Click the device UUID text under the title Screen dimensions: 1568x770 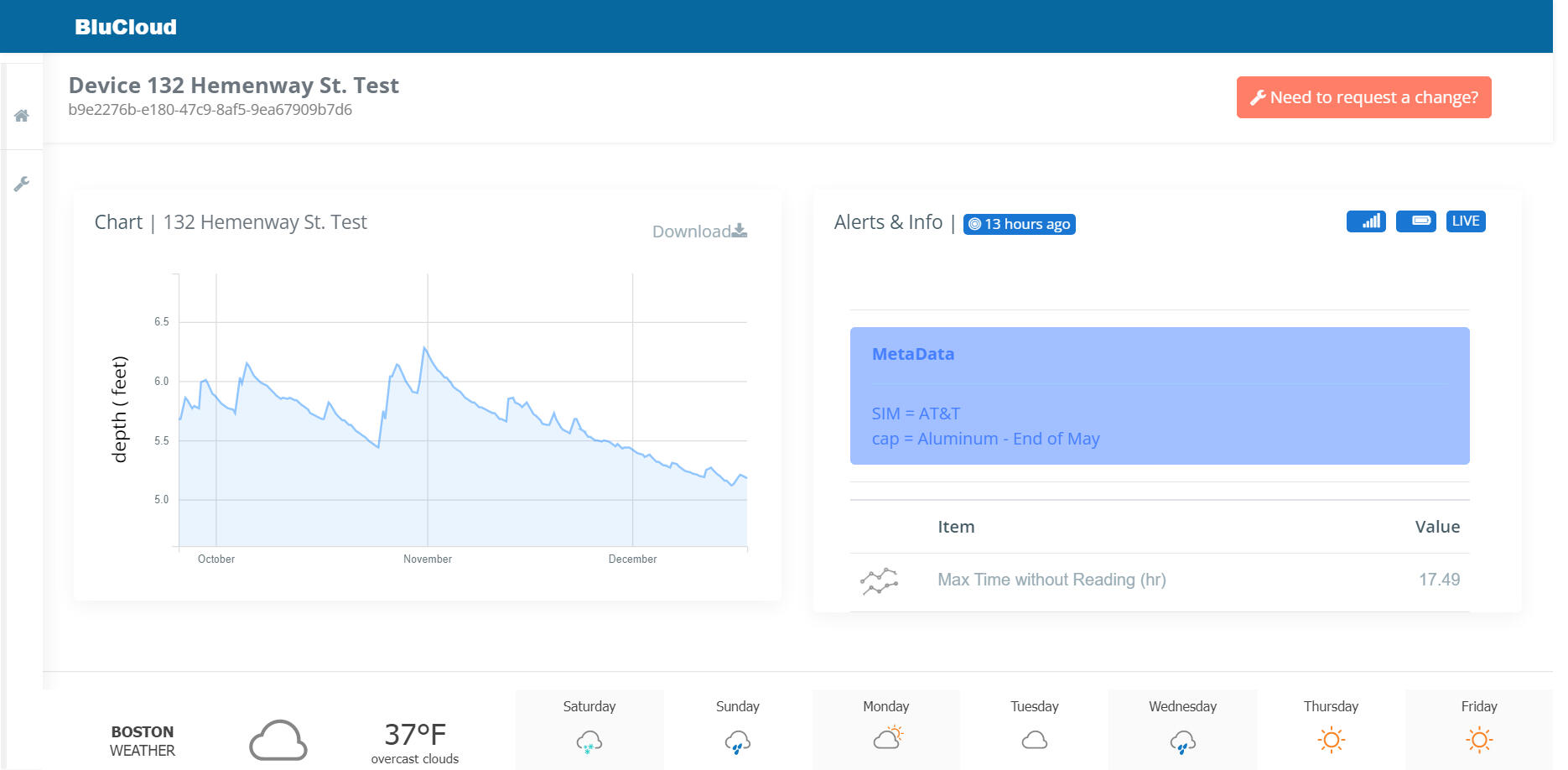(210, 109)
